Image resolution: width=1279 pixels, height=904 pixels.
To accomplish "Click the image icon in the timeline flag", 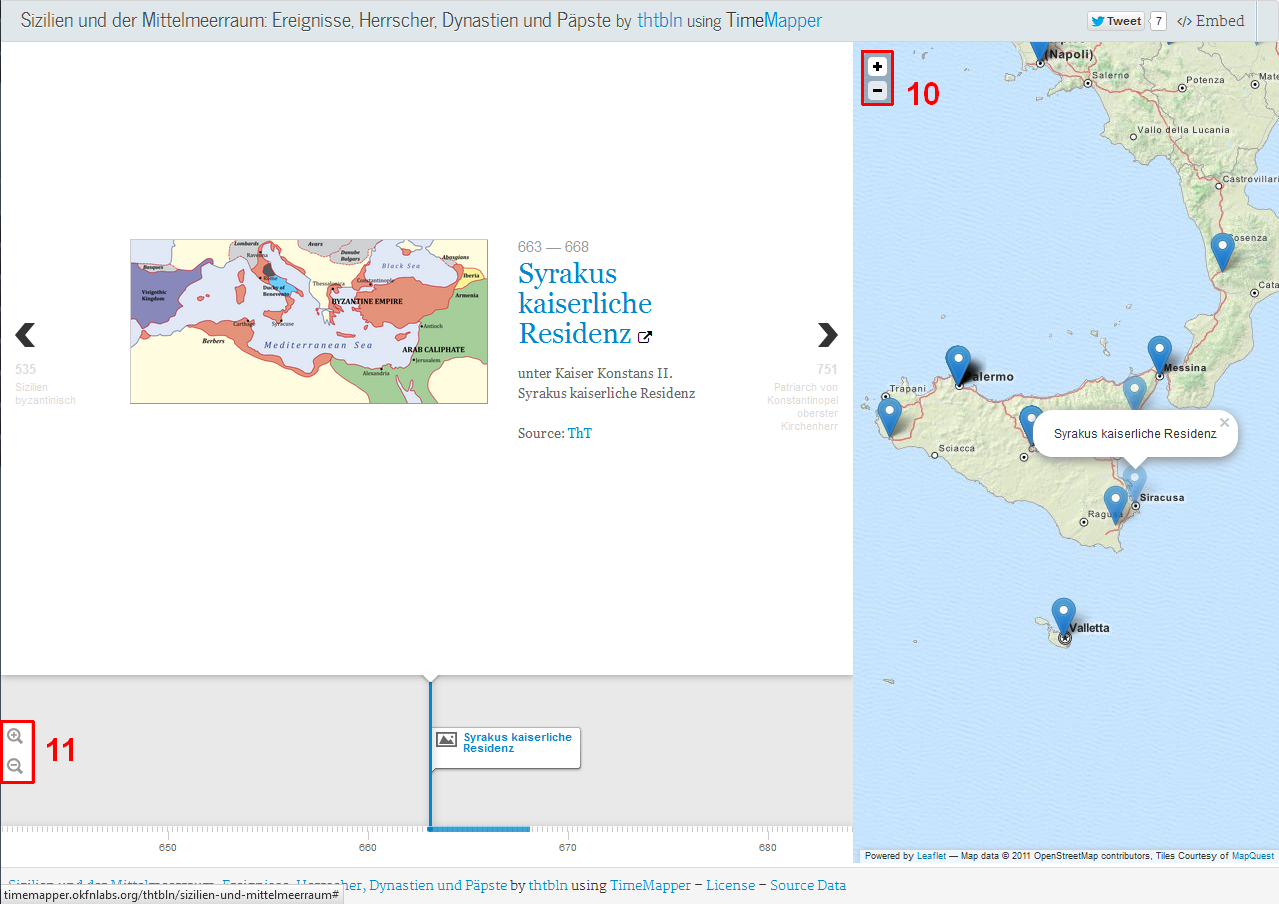I will pos(447,740).
